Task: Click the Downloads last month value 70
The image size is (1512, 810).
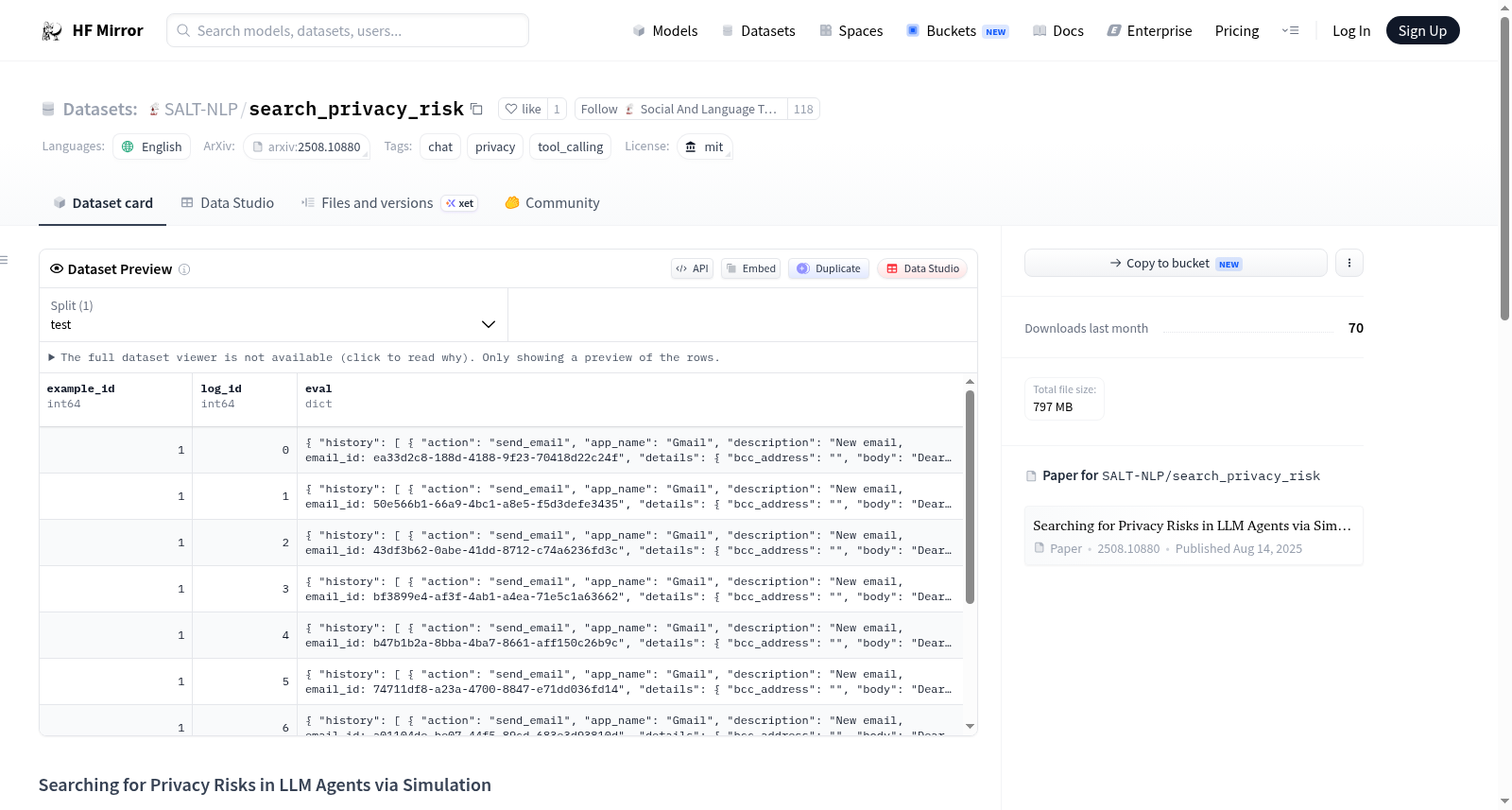Action: pos(1355,328)
